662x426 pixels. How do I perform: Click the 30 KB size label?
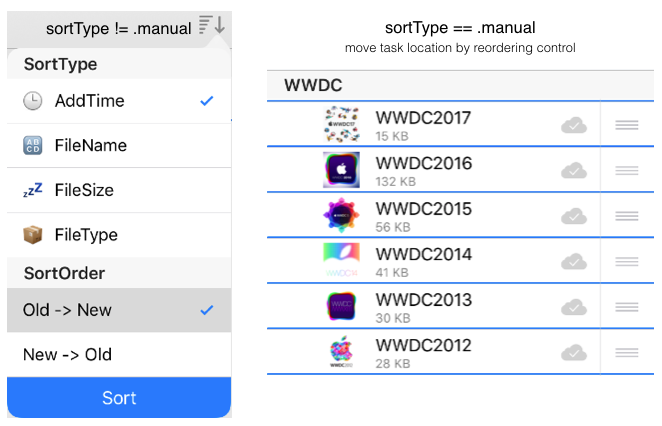click(393, 319)
